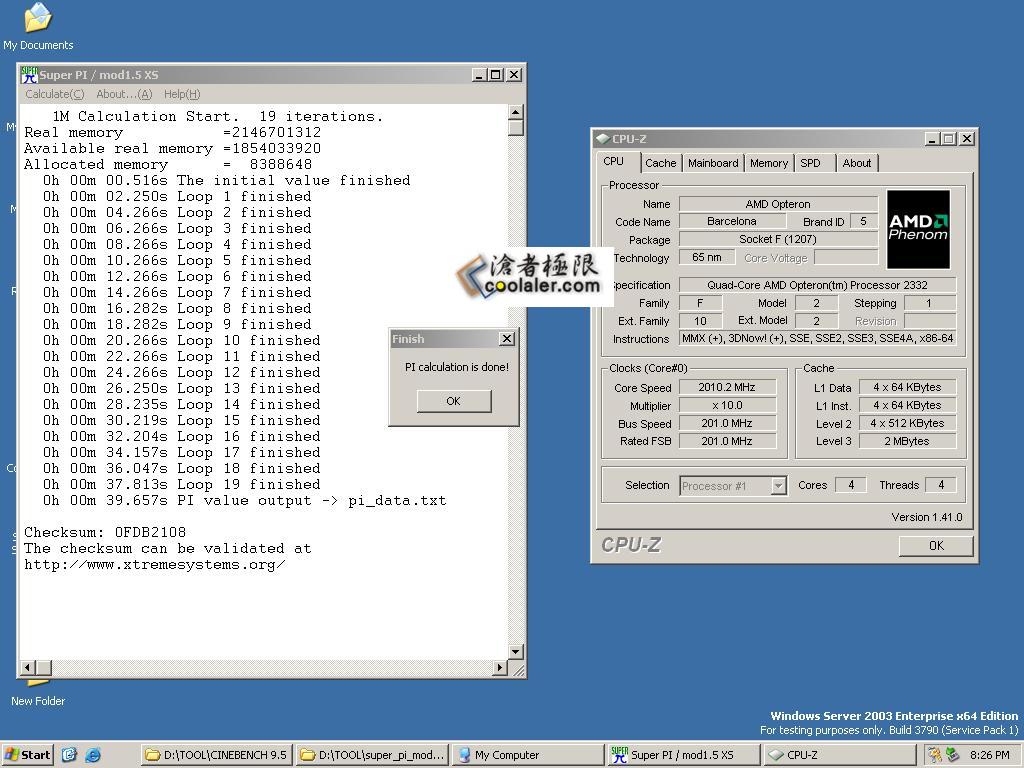Screen dimensions: 1024x768
Task: Open the Windows Start menu
Action: click(x=28, y=755)
